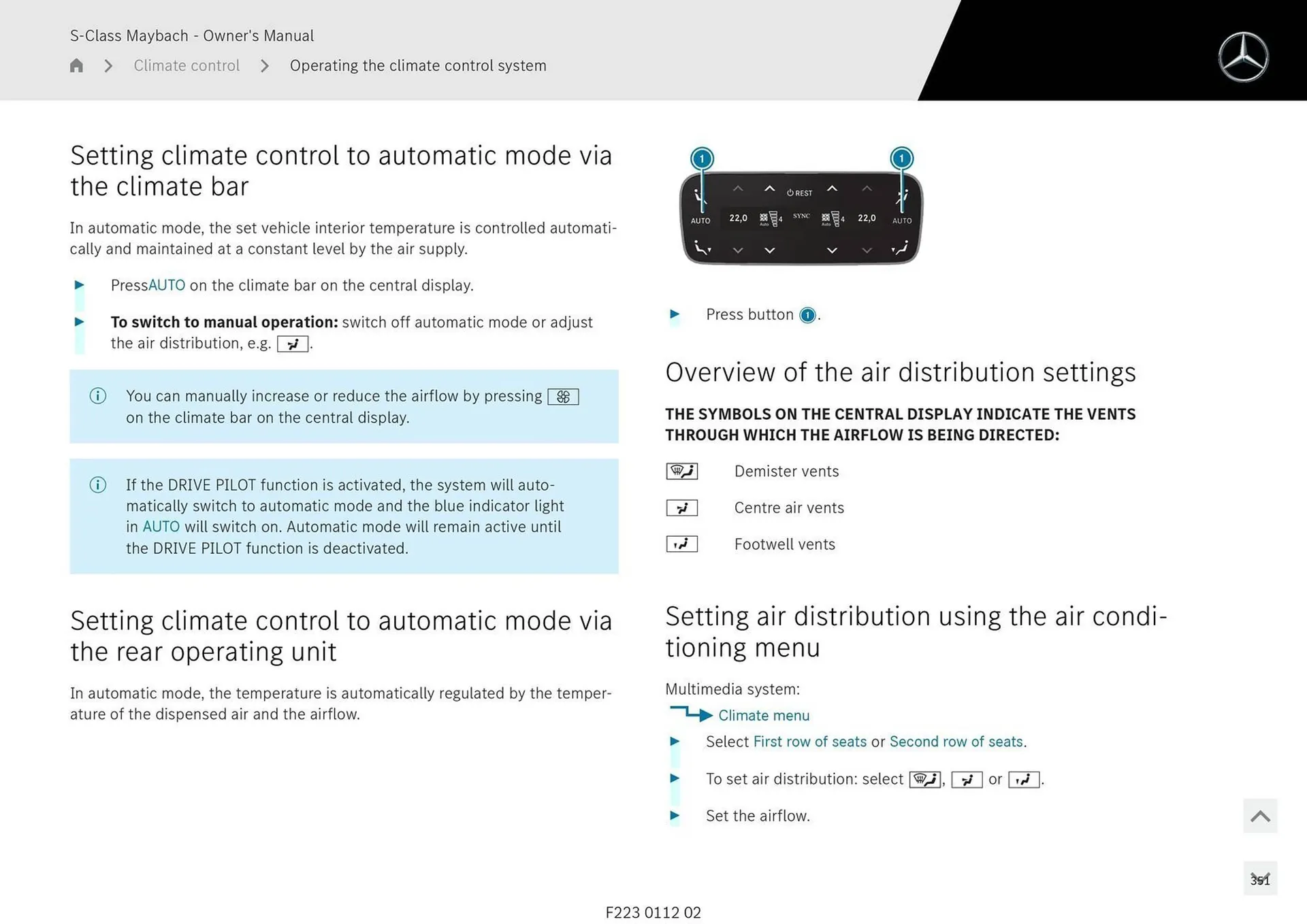Image resolution: width=1307 pixels, height=924 pixels.
Task: Open the Climate control breadcrumb entry
Action: pos(187,65)
